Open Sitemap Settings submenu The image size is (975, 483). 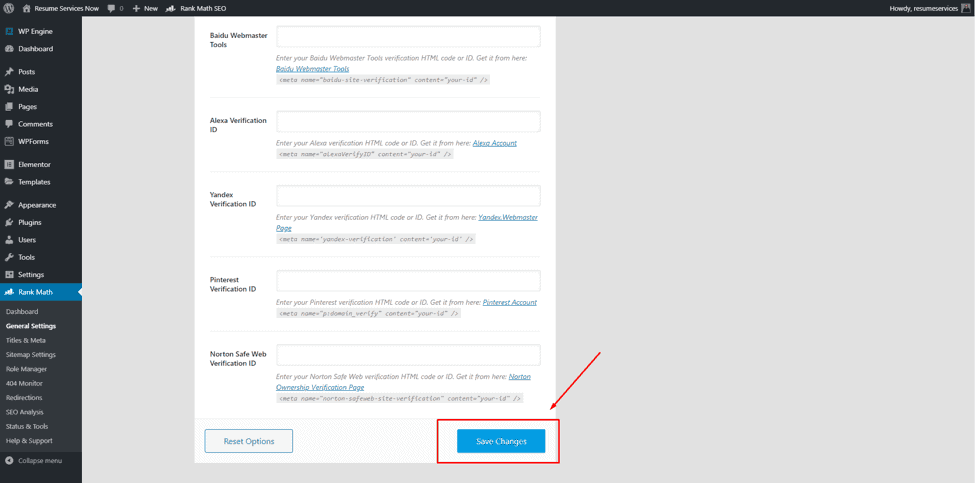pos(30,354)
